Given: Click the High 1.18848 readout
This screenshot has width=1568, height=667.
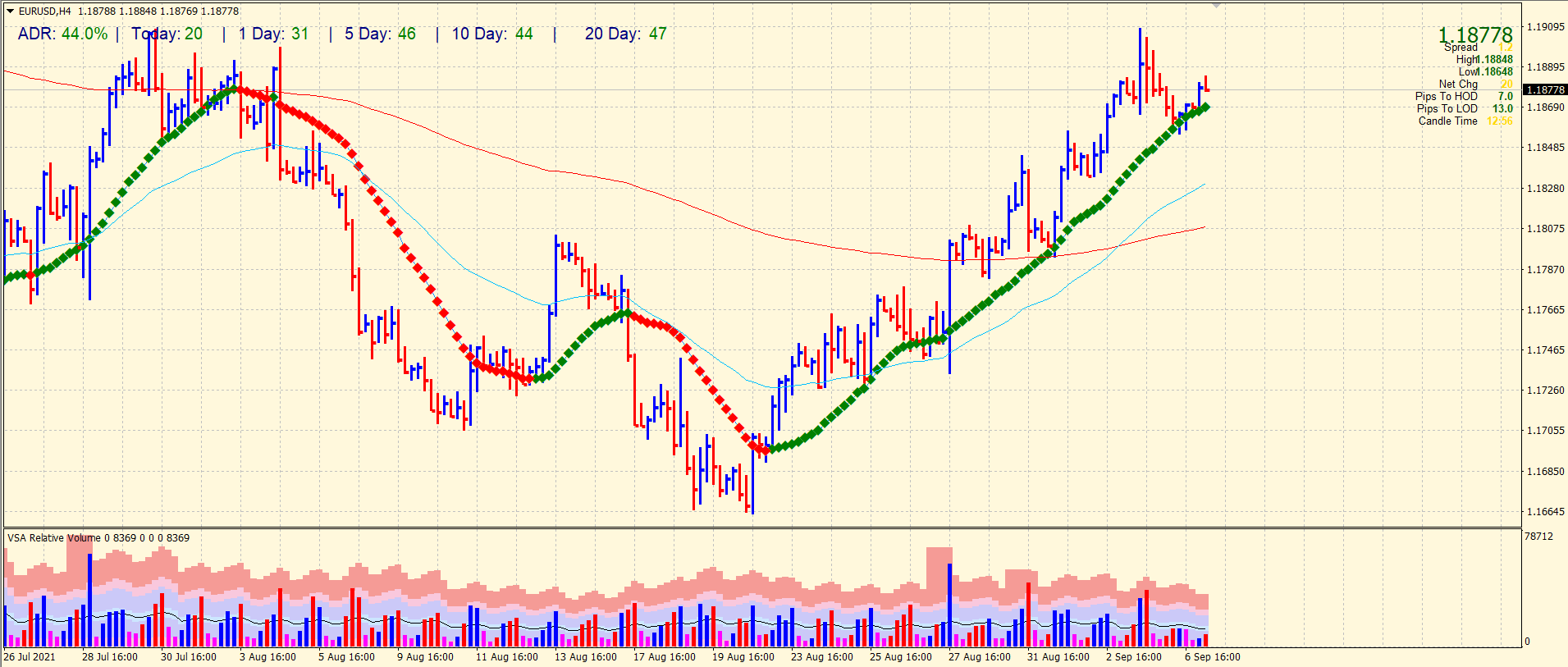Looking at the screenshot, I should tap(1484, 59).
